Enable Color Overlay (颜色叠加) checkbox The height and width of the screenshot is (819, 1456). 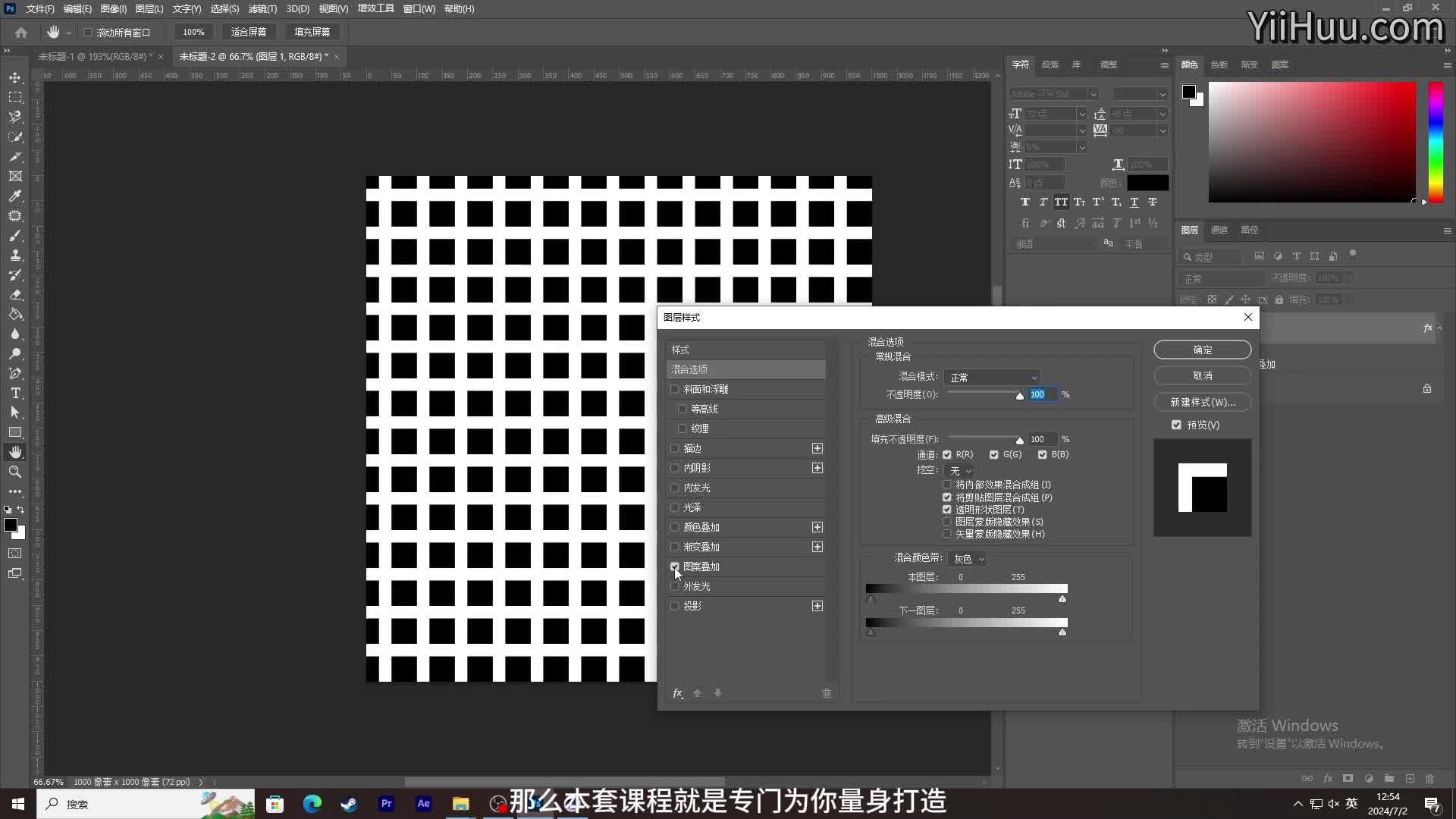(675, 527)
